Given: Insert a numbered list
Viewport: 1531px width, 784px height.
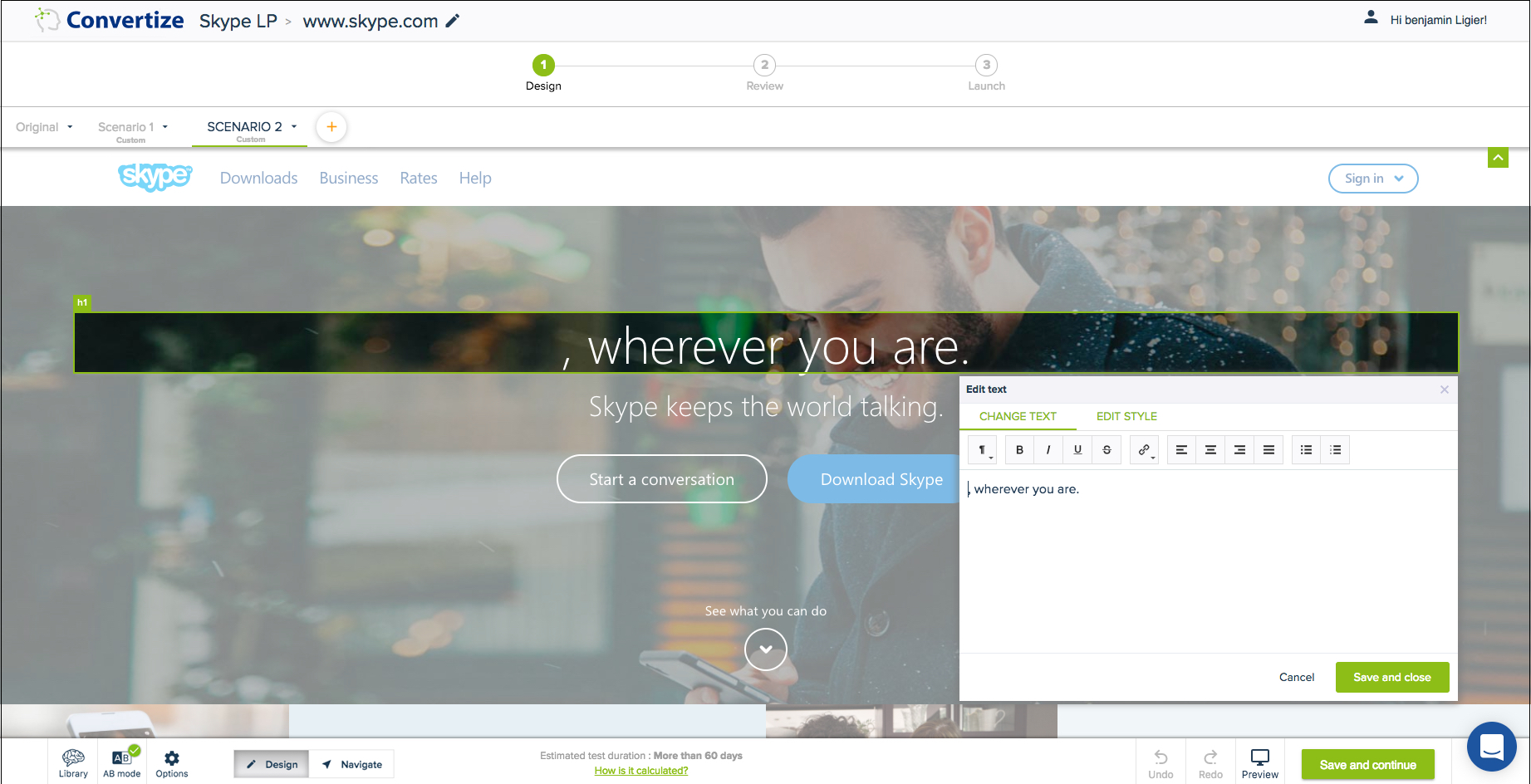Looking at the screenshot, I should tap(1335, 450).
